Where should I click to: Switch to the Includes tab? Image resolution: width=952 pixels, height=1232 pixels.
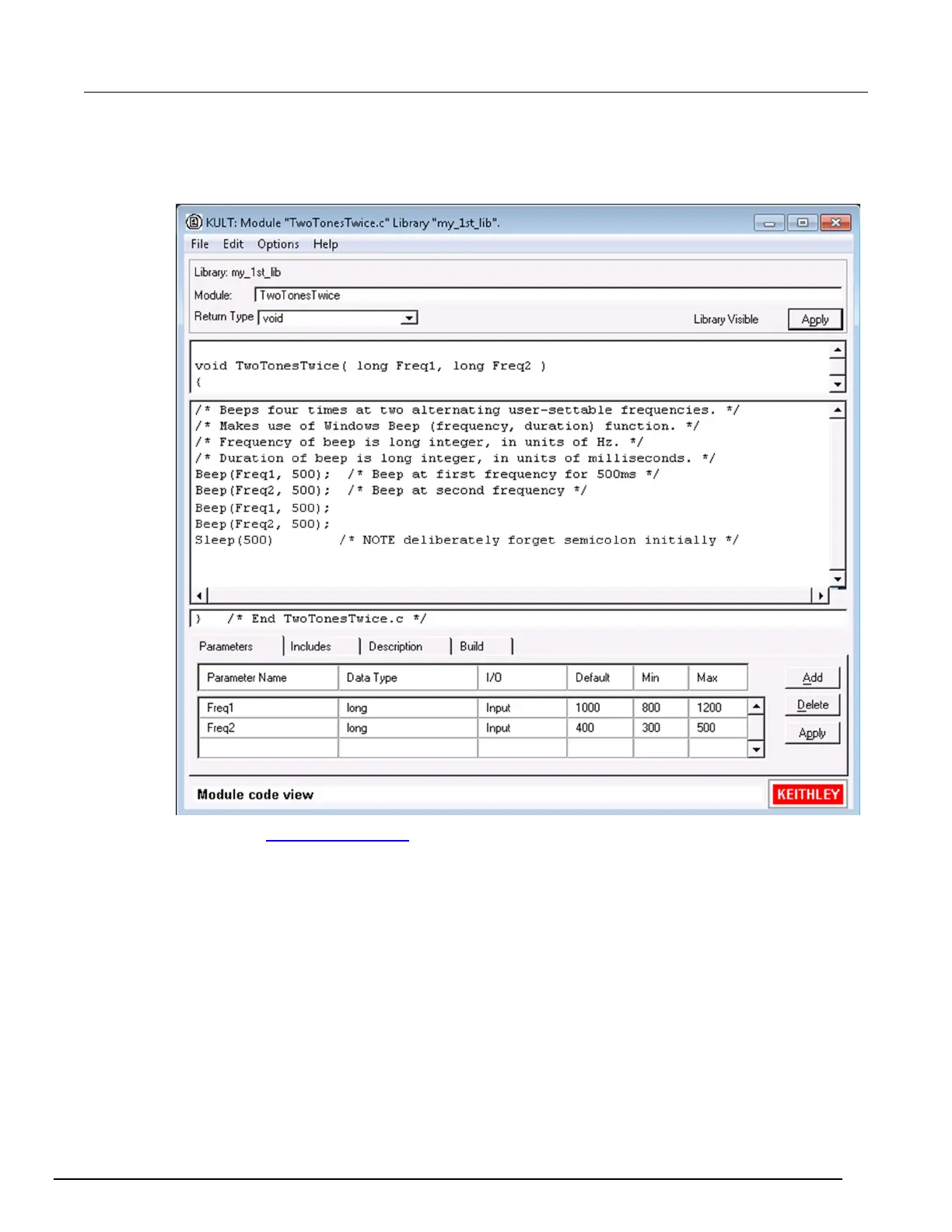coord(311,646)
